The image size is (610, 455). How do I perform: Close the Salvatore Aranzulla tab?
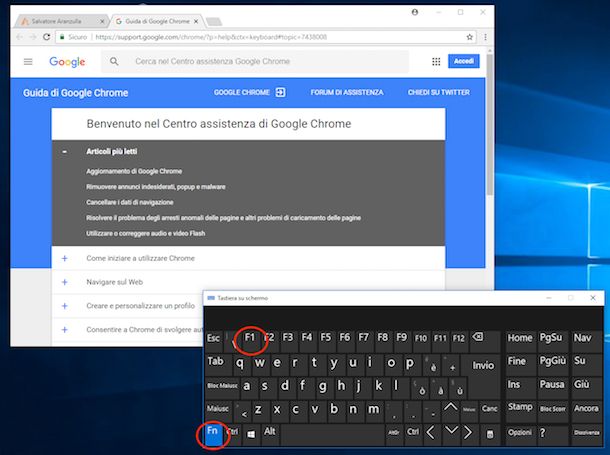click(102, 21)
